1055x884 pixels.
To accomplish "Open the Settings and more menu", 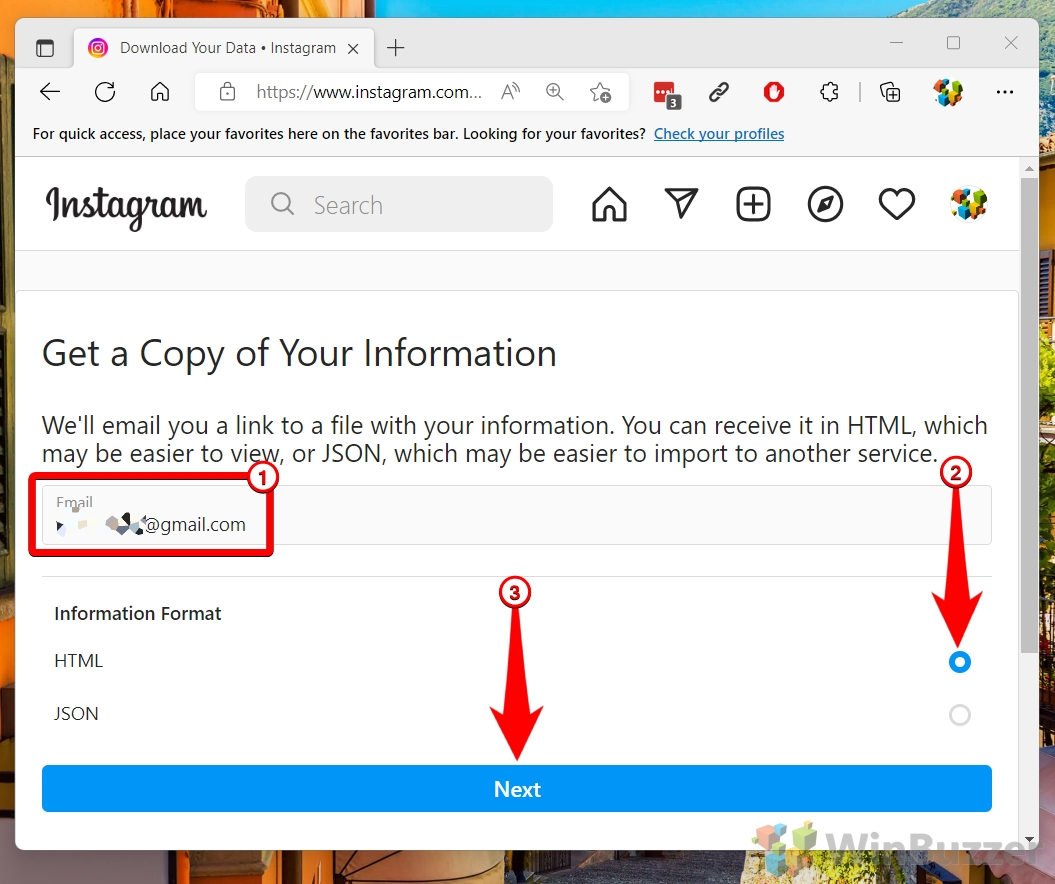I will click(1005, 91).
